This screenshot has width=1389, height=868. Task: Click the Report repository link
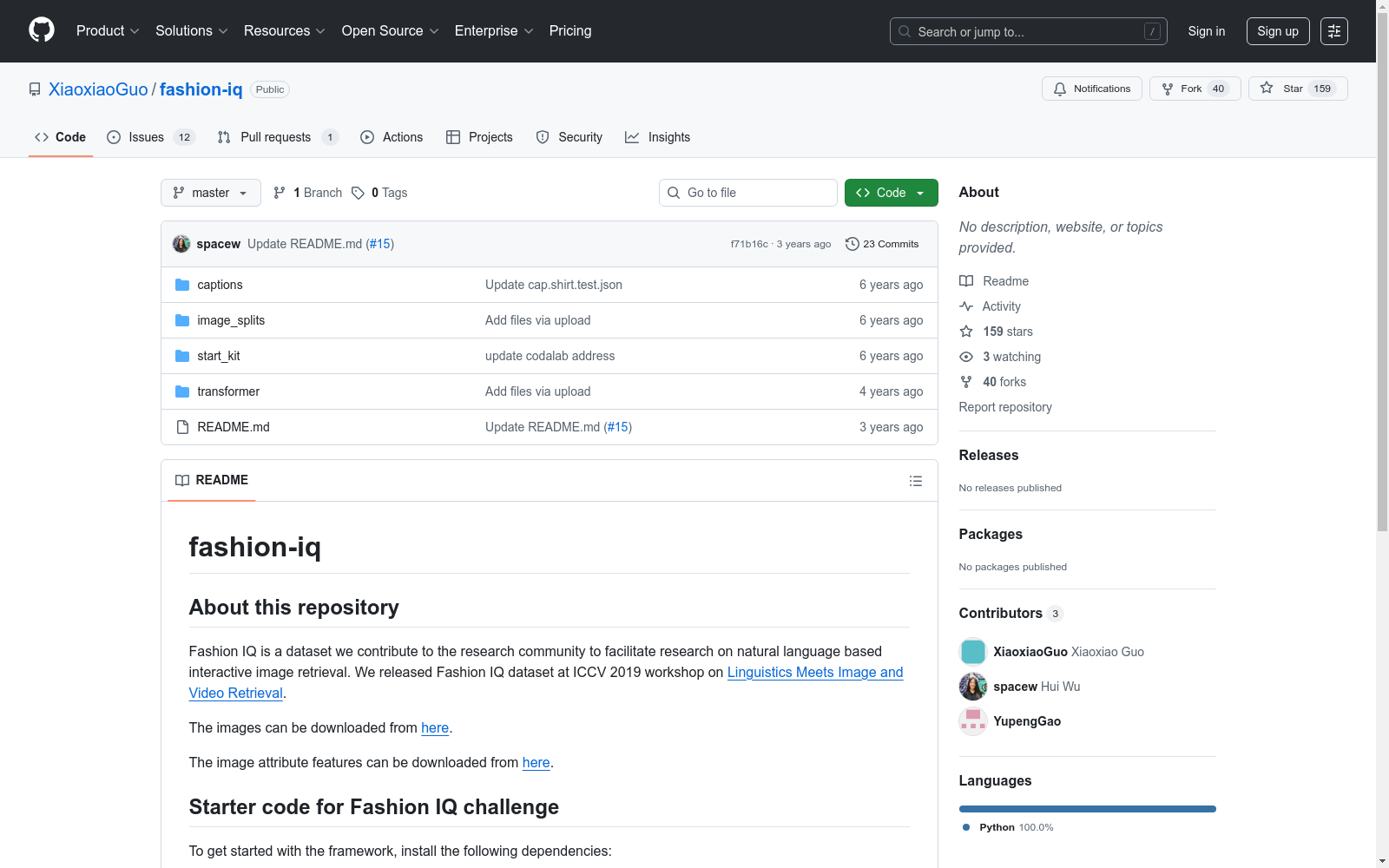click(1005, 407)
